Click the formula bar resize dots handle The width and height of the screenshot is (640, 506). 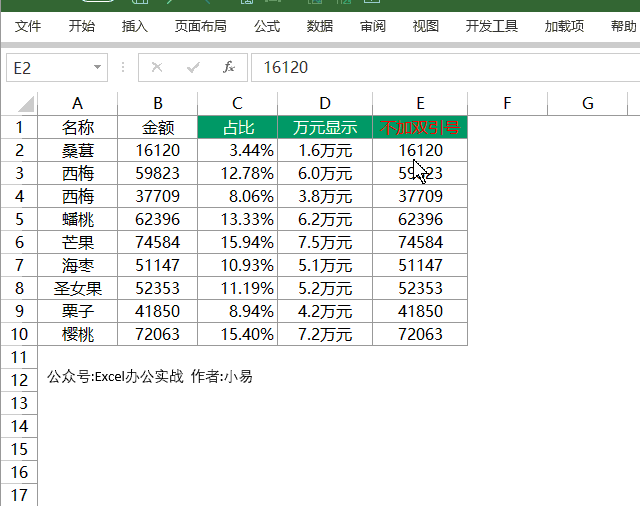point(123,67)
